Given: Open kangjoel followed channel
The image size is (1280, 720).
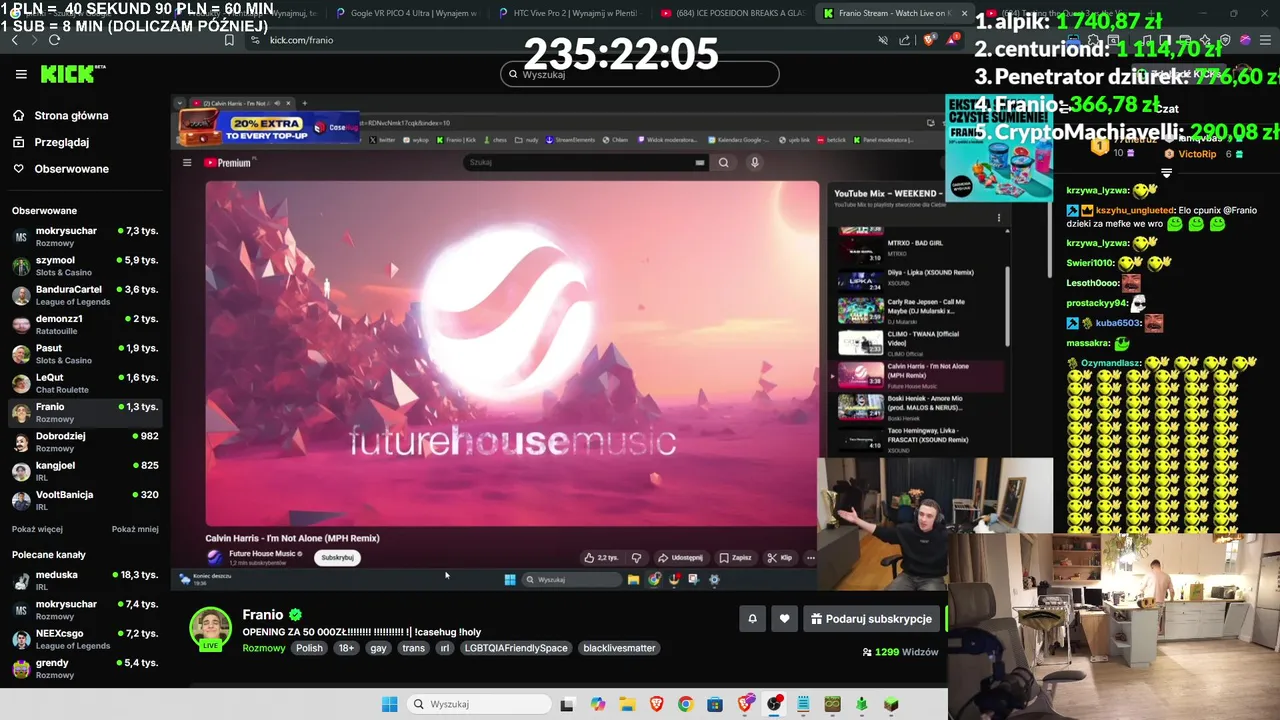Looking at the screenshot, I should pyautogui.click(x=84, y=471).
